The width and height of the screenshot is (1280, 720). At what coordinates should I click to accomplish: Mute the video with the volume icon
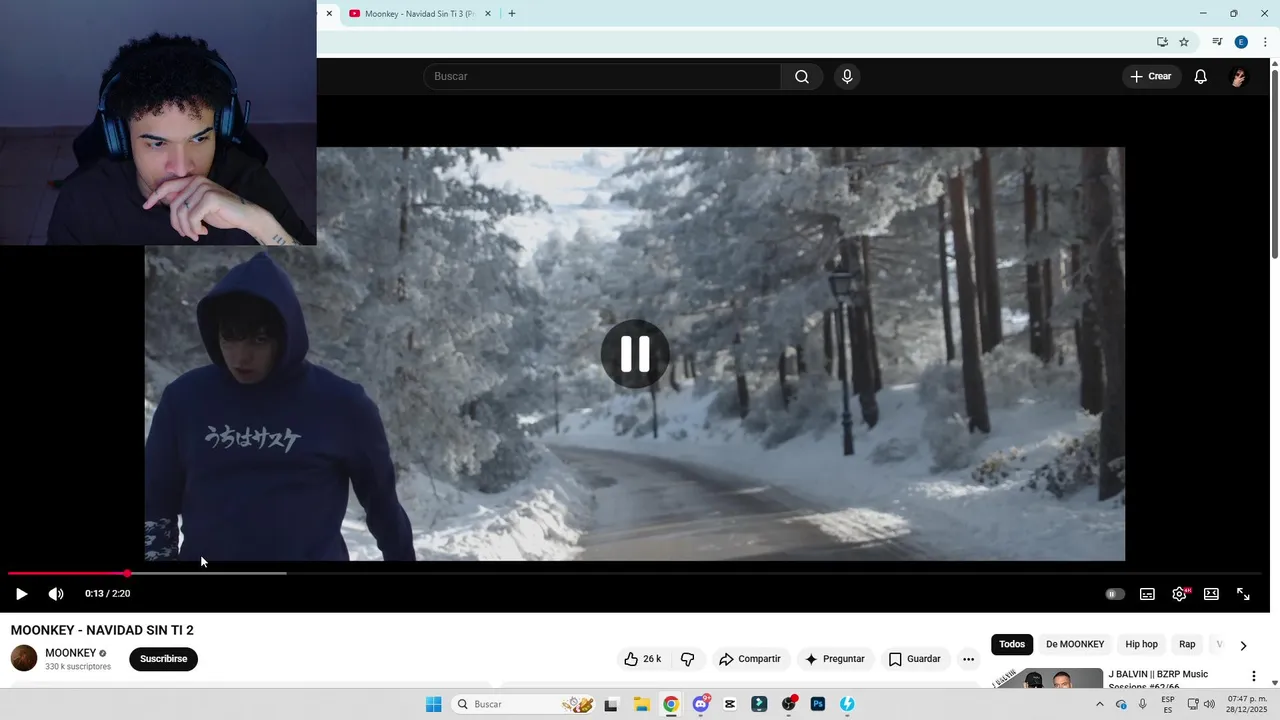pyautogui.click(x=56, y=594)
